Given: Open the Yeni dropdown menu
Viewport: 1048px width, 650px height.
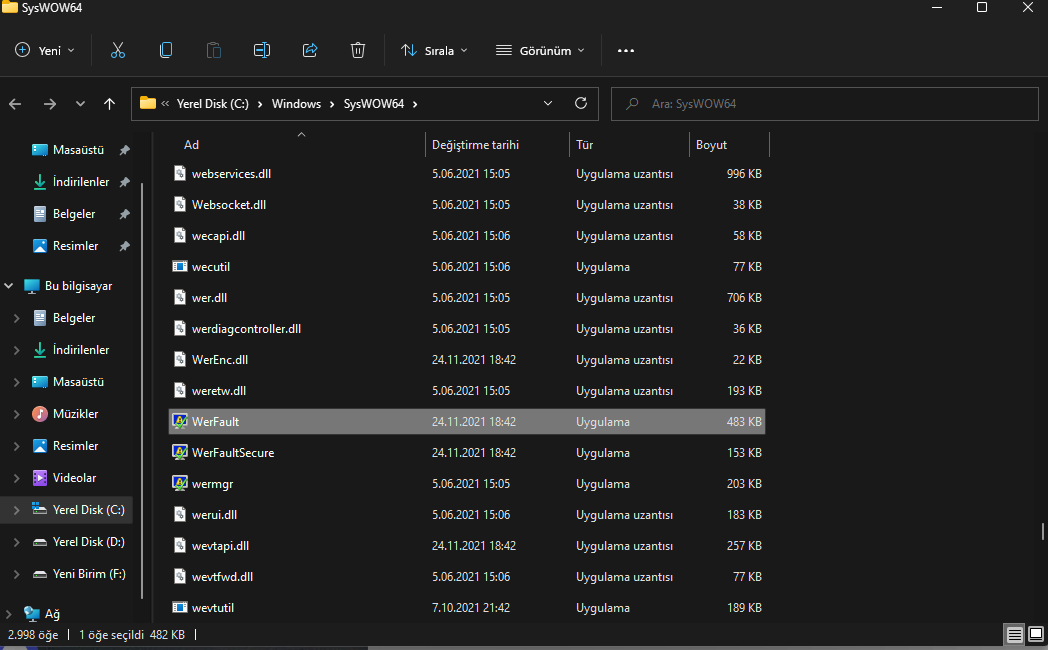Looking at the screenshot, I should pos(45,50).
